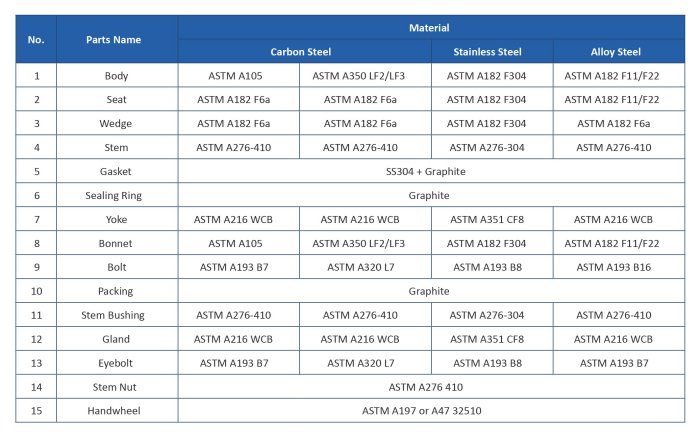Image resolution: width=700 pixels, height=438 pixels.
Task: Select the "Wedge" part name cell
Action: coord(117,123)
